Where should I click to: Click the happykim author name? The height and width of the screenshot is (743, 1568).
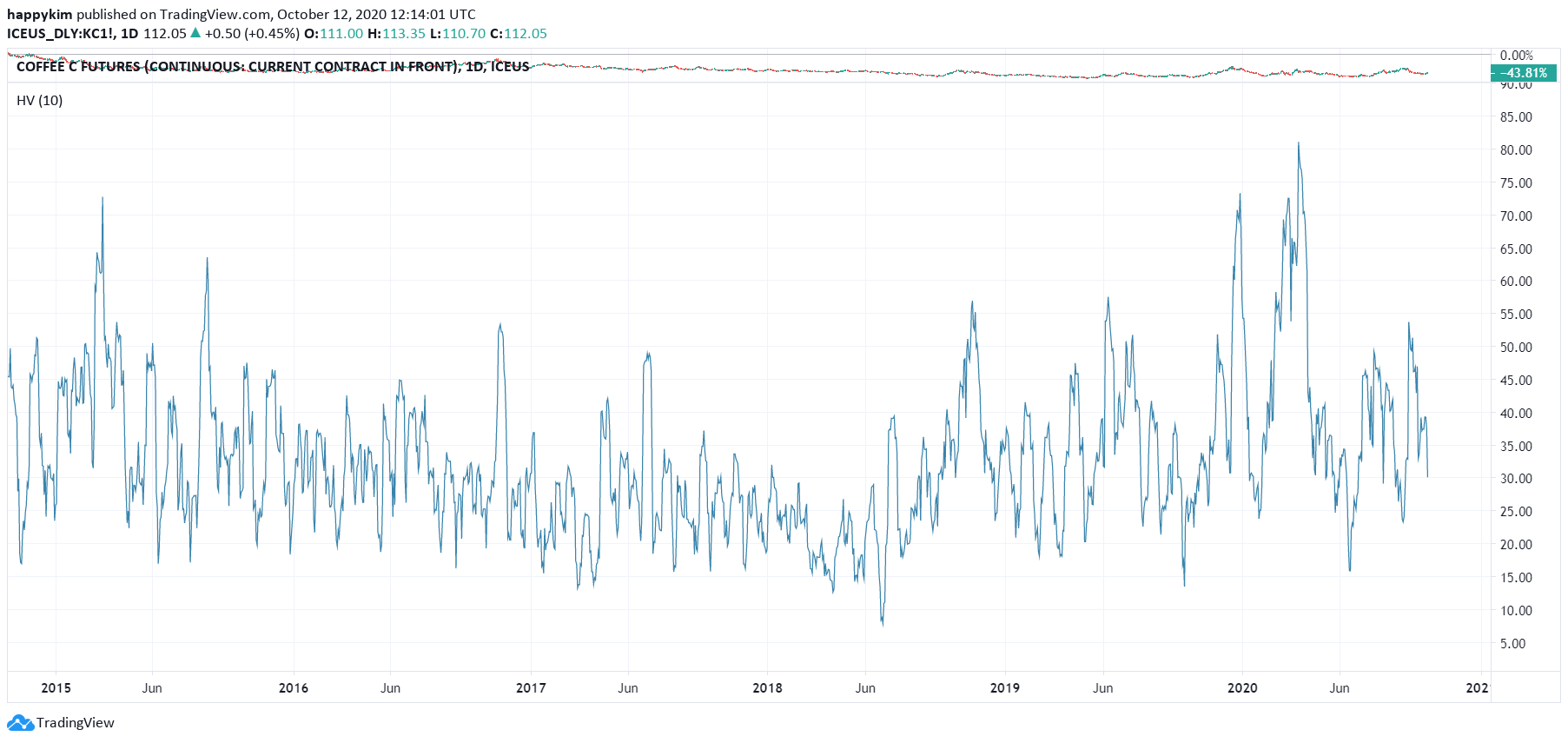tap(40, 15)
